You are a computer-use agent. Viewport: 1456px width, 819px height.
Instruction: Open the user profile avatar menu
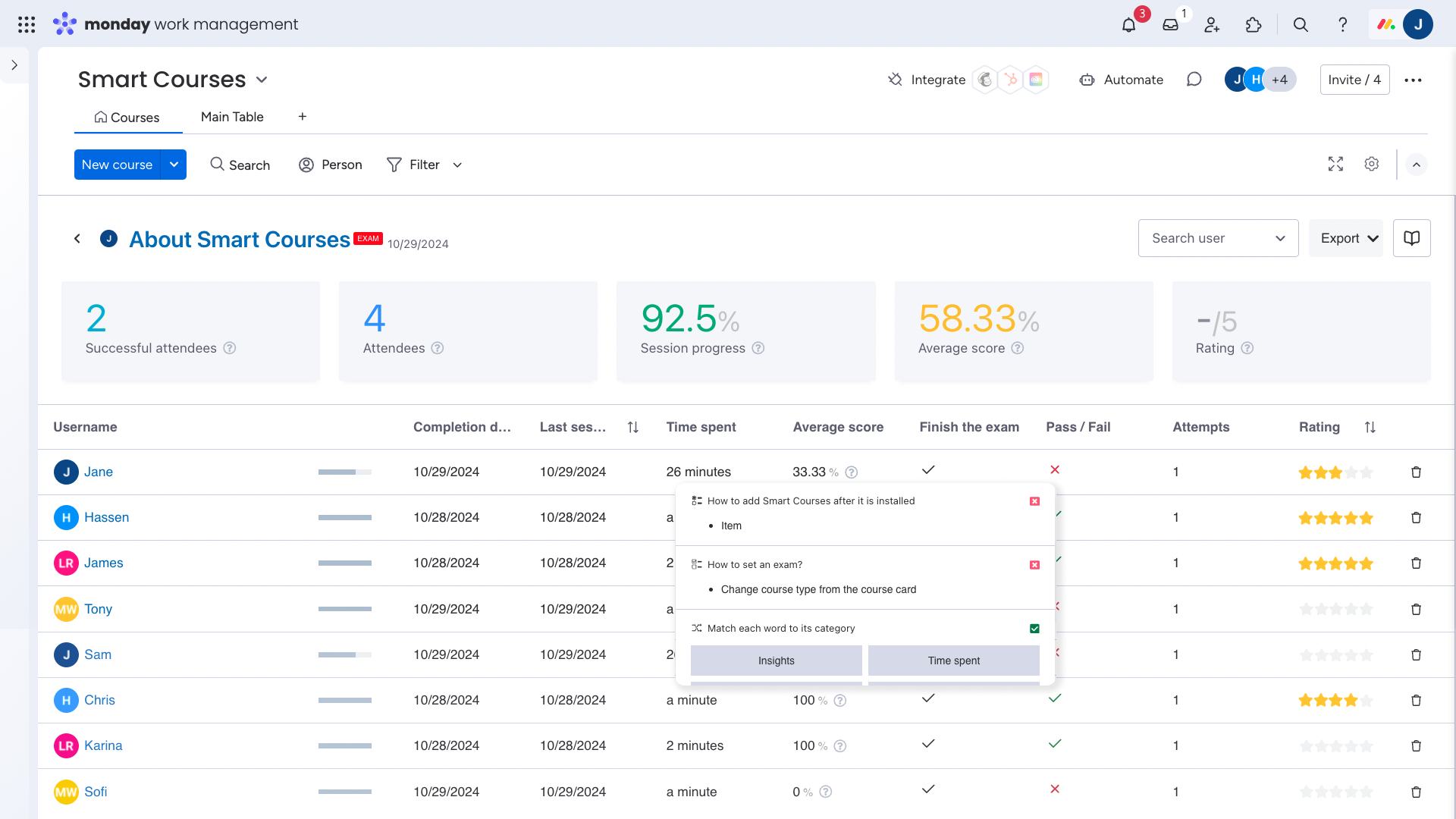(1417, 24)
